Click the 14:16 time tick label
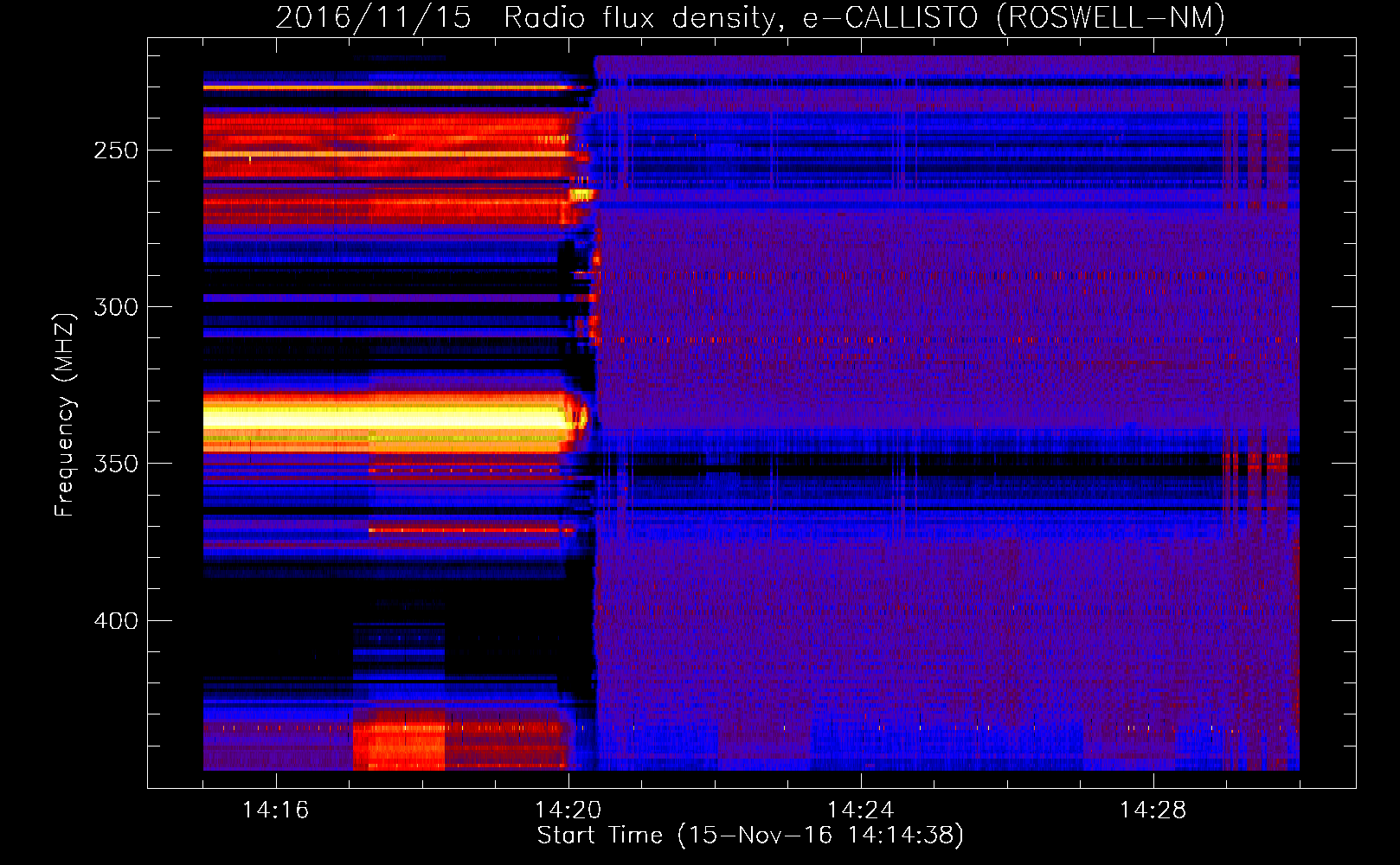1400x865 pixels. click(275, 810)
